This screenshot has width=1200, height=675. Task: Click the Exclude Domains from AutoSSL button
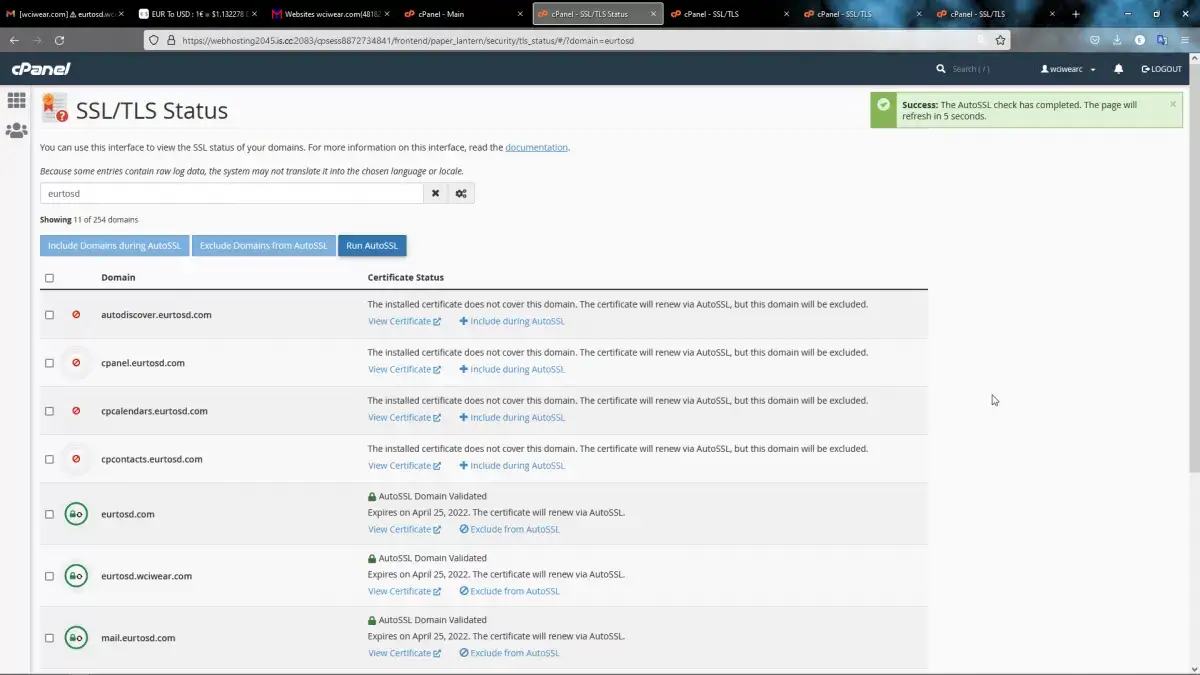pyautogui.click(x=263, y=245)
